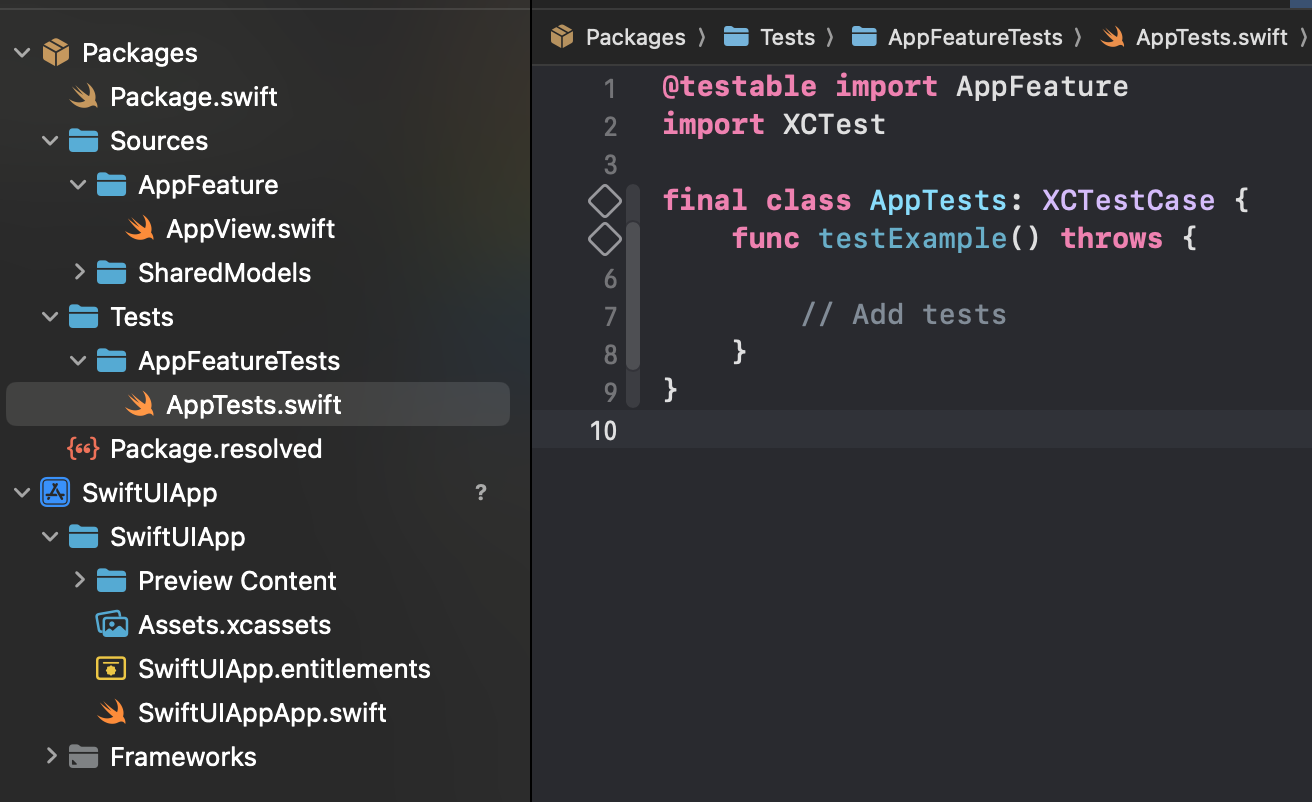This screenshot has width=1312, height=802.
Task: Open Tests in the breadcrumb path bar
Action: point(786,37)
